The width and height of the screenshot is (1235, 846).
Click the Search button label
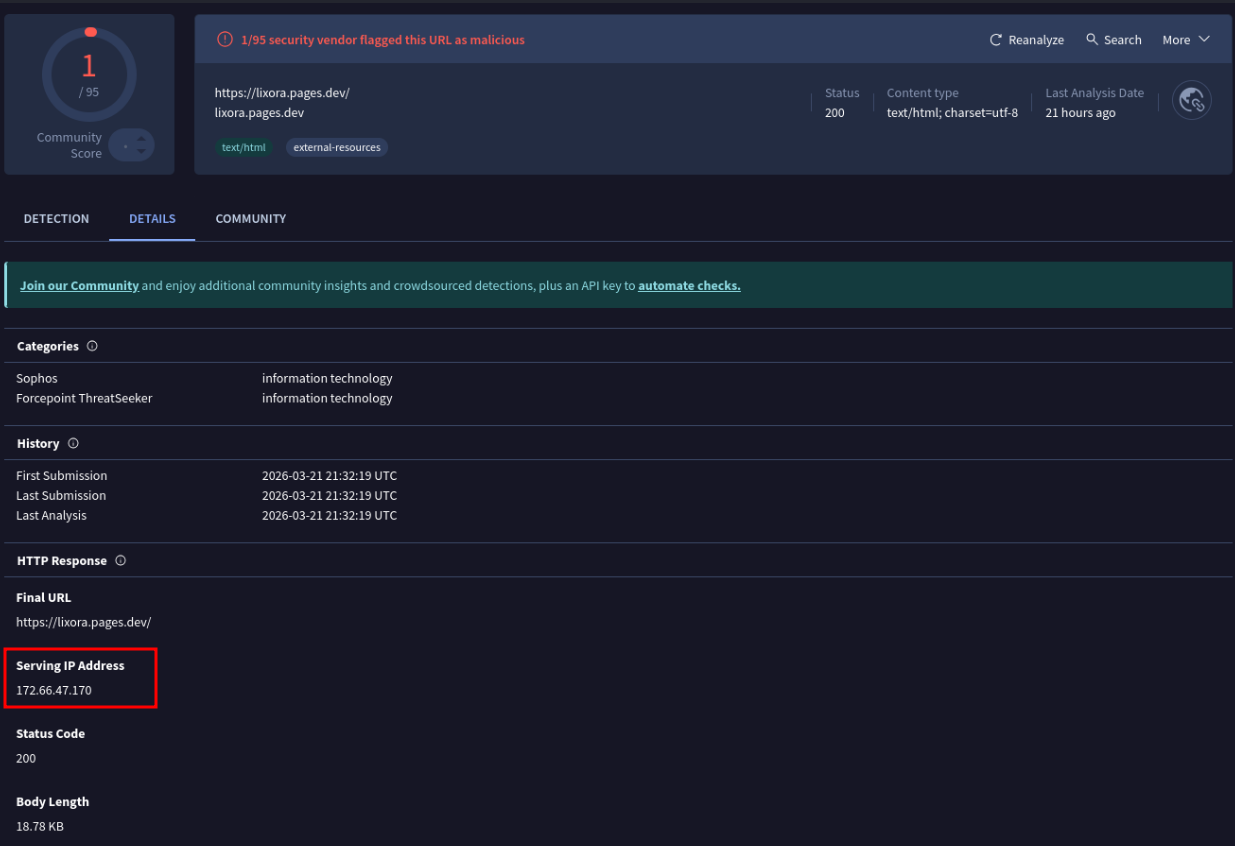(x=1122, y=40)
